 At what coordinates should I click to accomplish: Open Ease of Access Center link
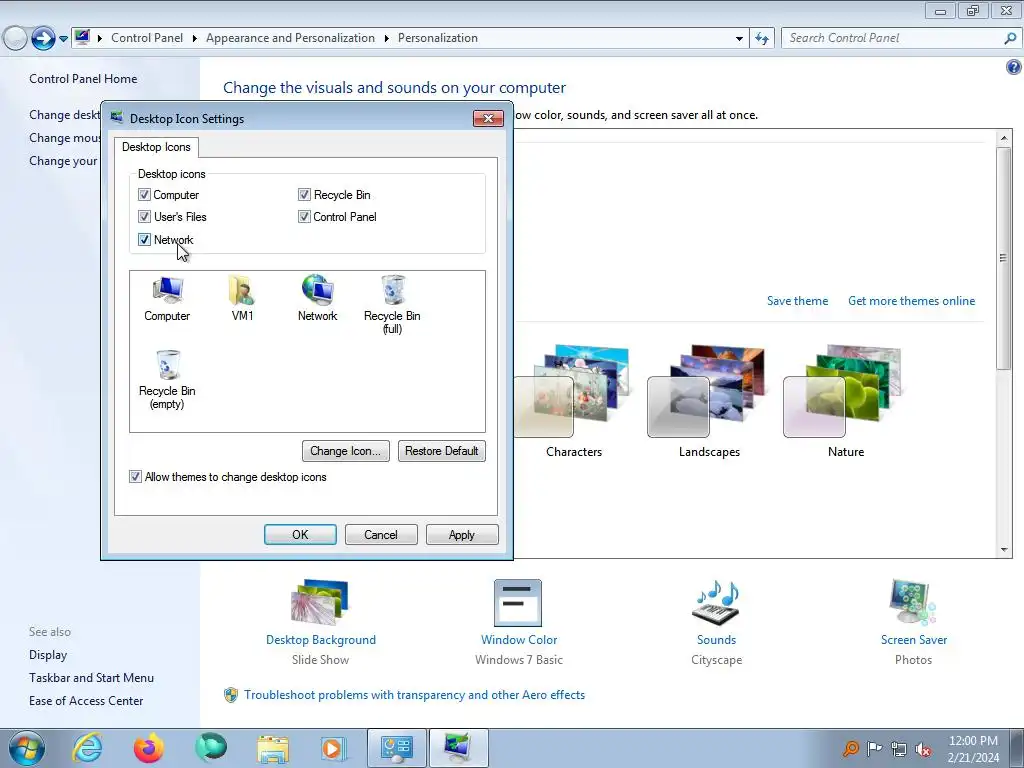coord(86,701)
